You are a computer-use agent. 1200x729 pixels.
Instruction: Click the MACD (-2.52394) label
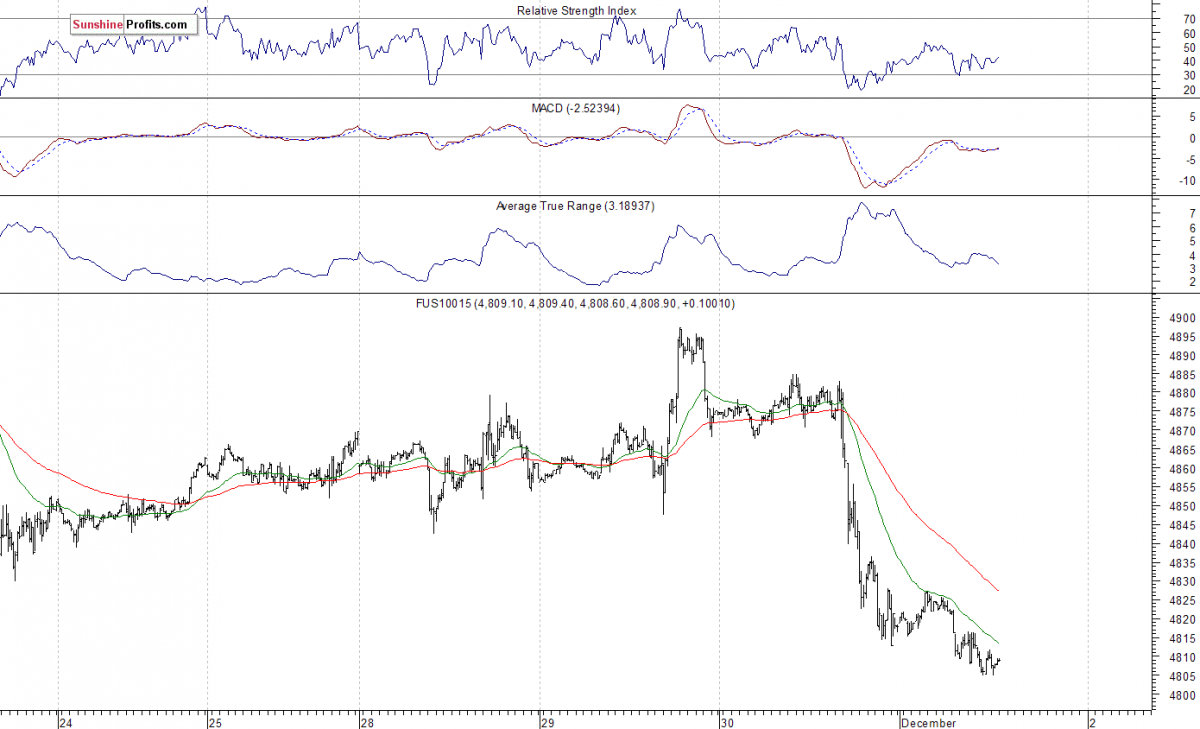[576, 107]
